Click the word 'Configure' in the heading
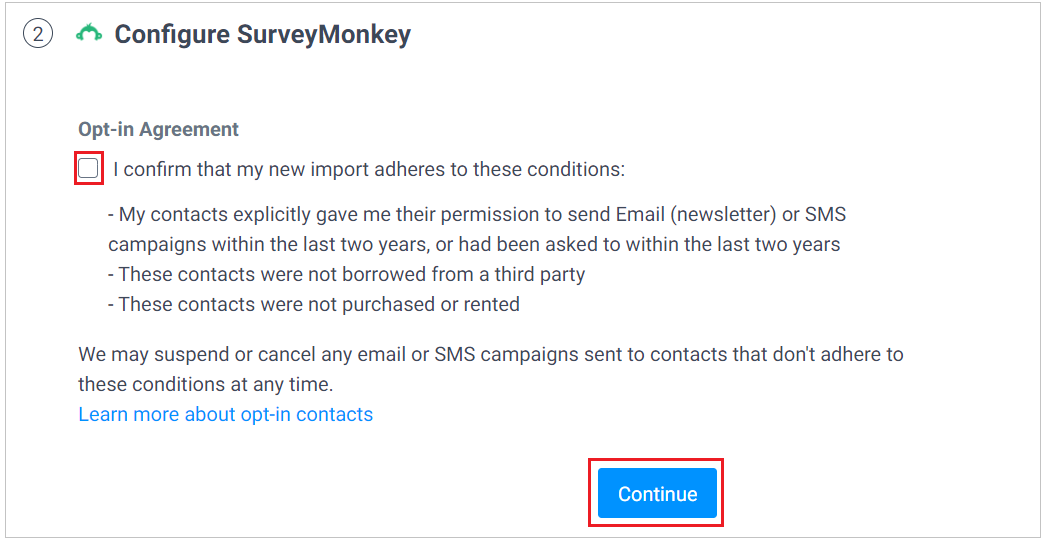Image resolution: width=1042 pixels, height=540 pixels. tap(172, 34)
